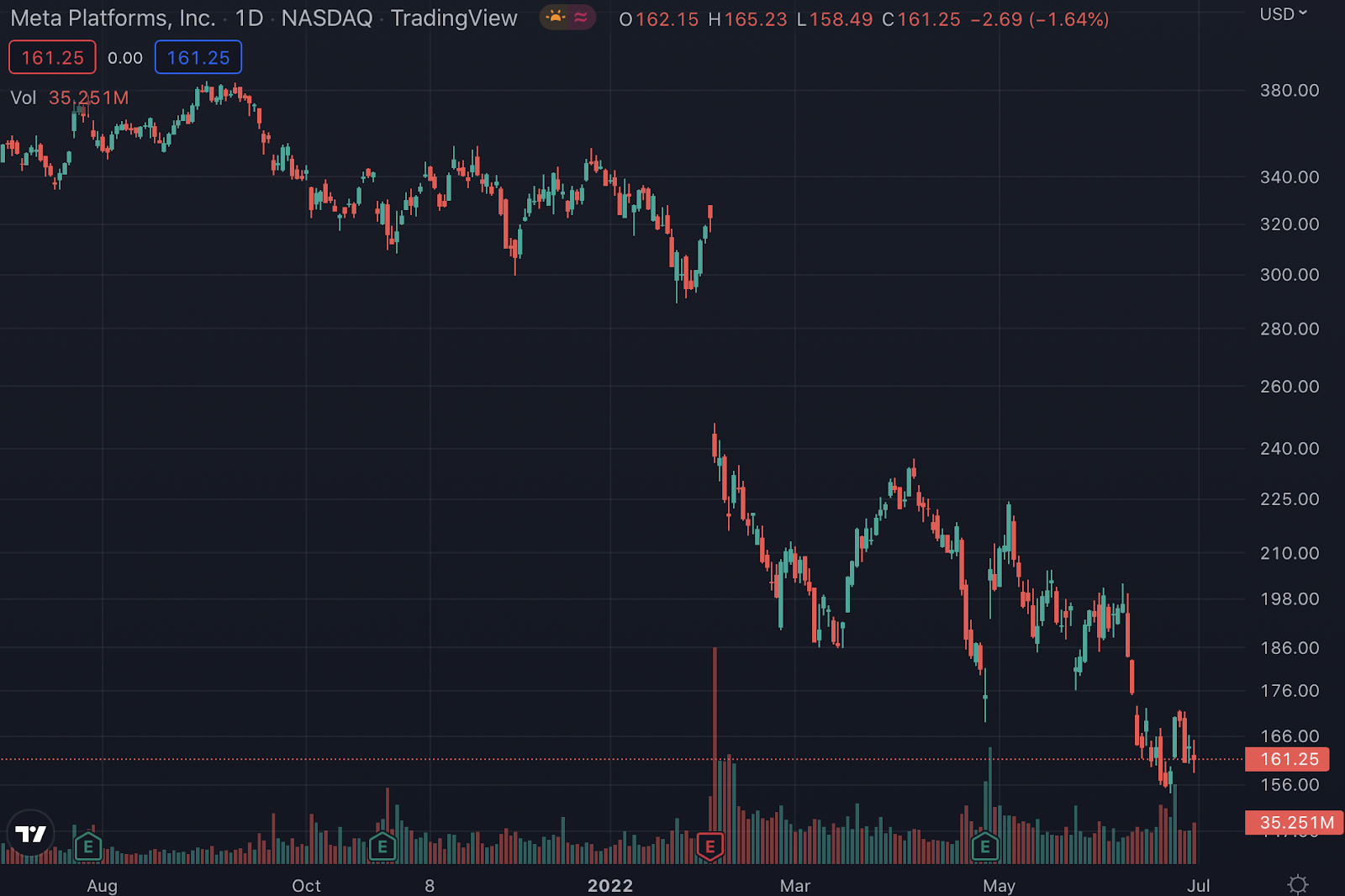Viewport: 1345px width, 896px height.
Task: Click the 320.00 price axis label
Action: tap(1290, 224)
